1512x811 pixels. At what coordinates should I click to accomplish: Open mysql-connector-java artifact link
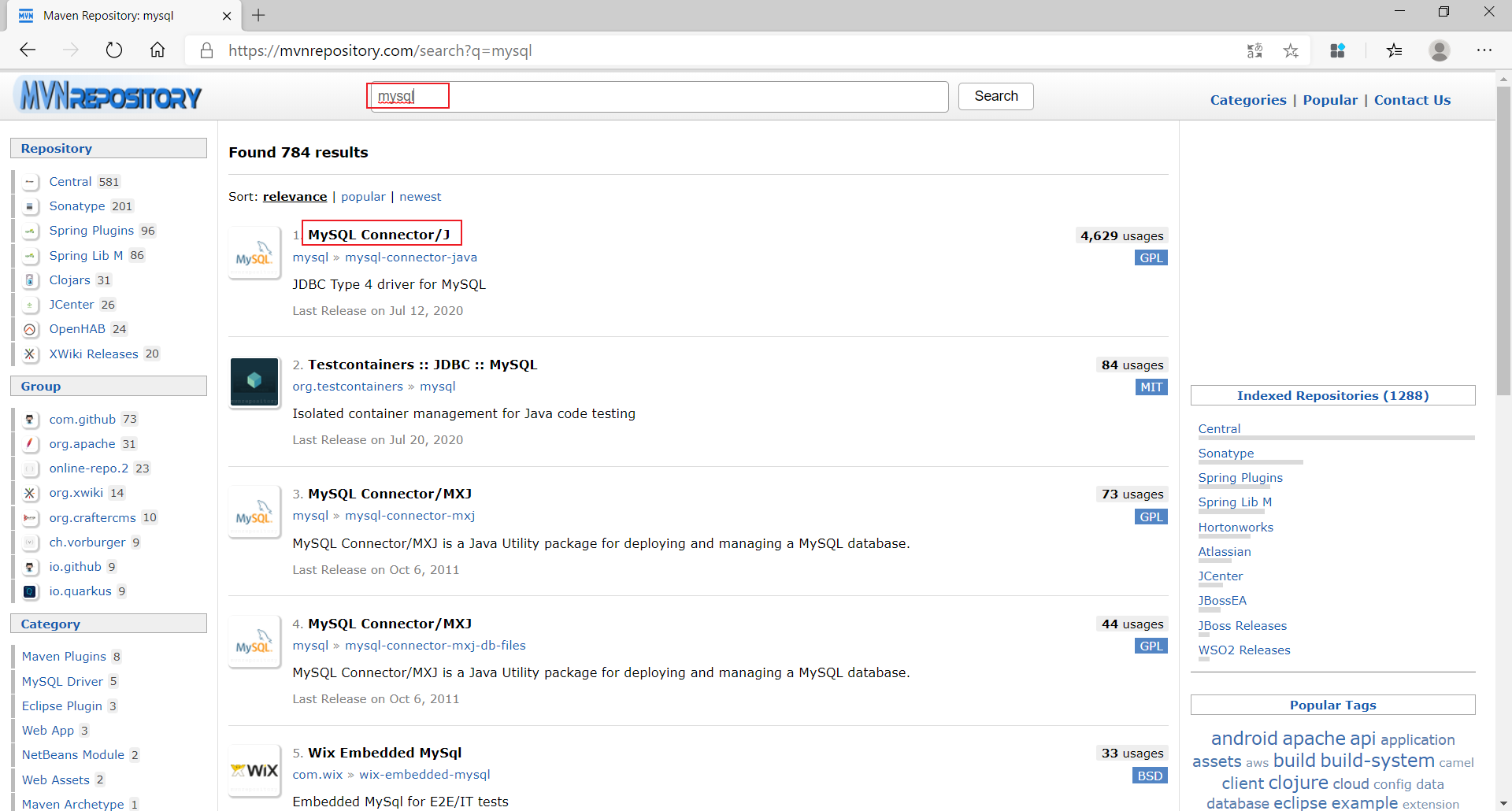coord(411,257)
